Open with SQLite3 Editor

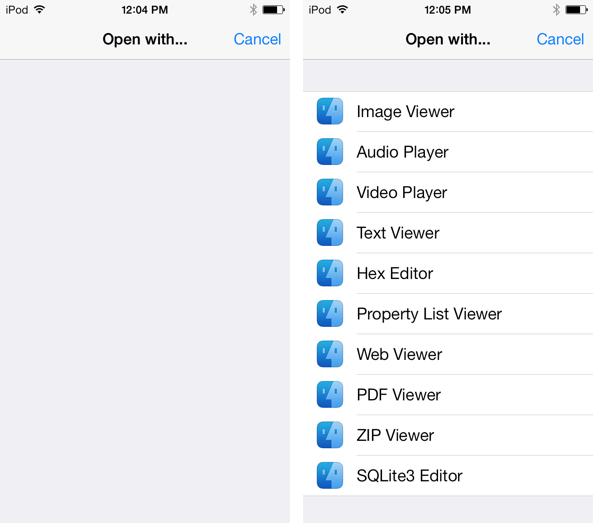click(x=448, y=476)
